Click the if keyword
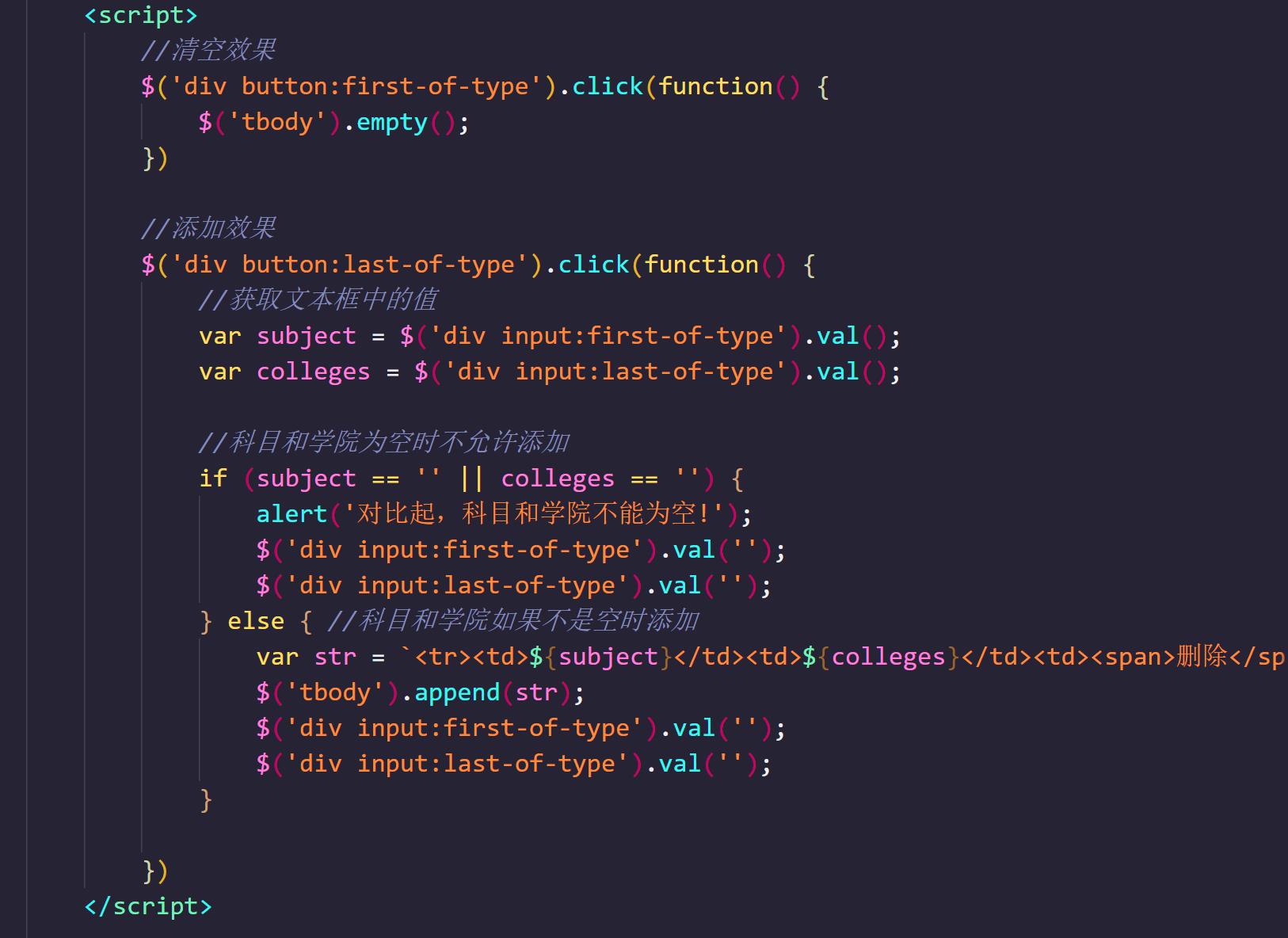The image size is (1288, 938). [212, 479]
